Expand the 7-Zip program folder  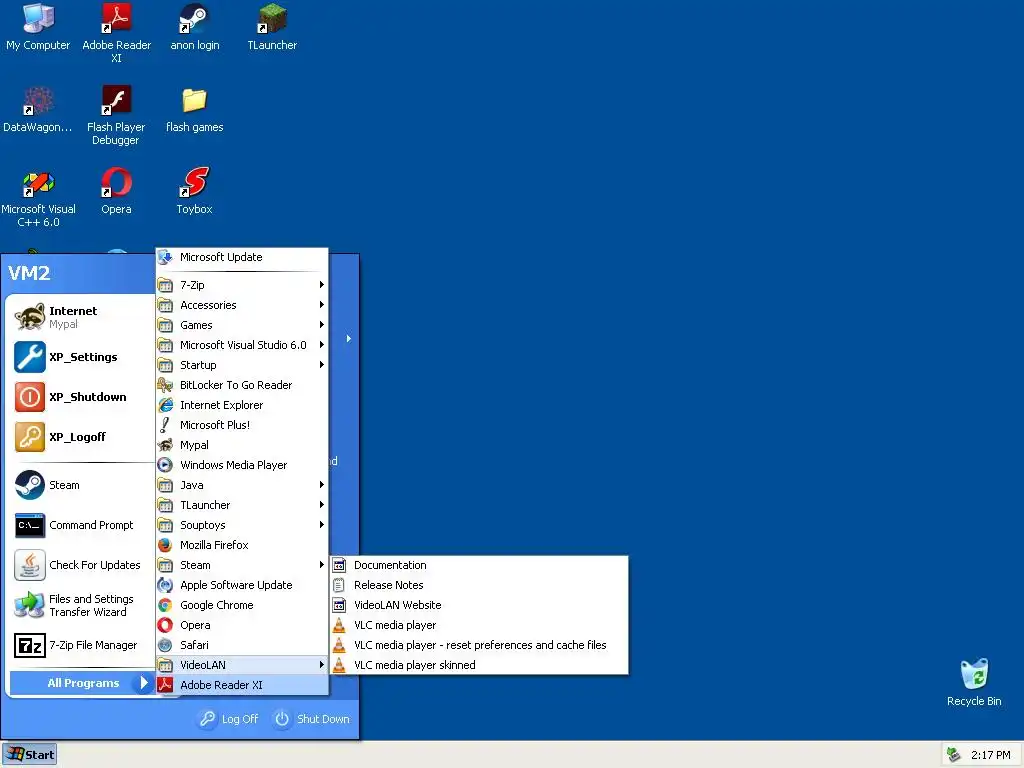pos(242,285)
